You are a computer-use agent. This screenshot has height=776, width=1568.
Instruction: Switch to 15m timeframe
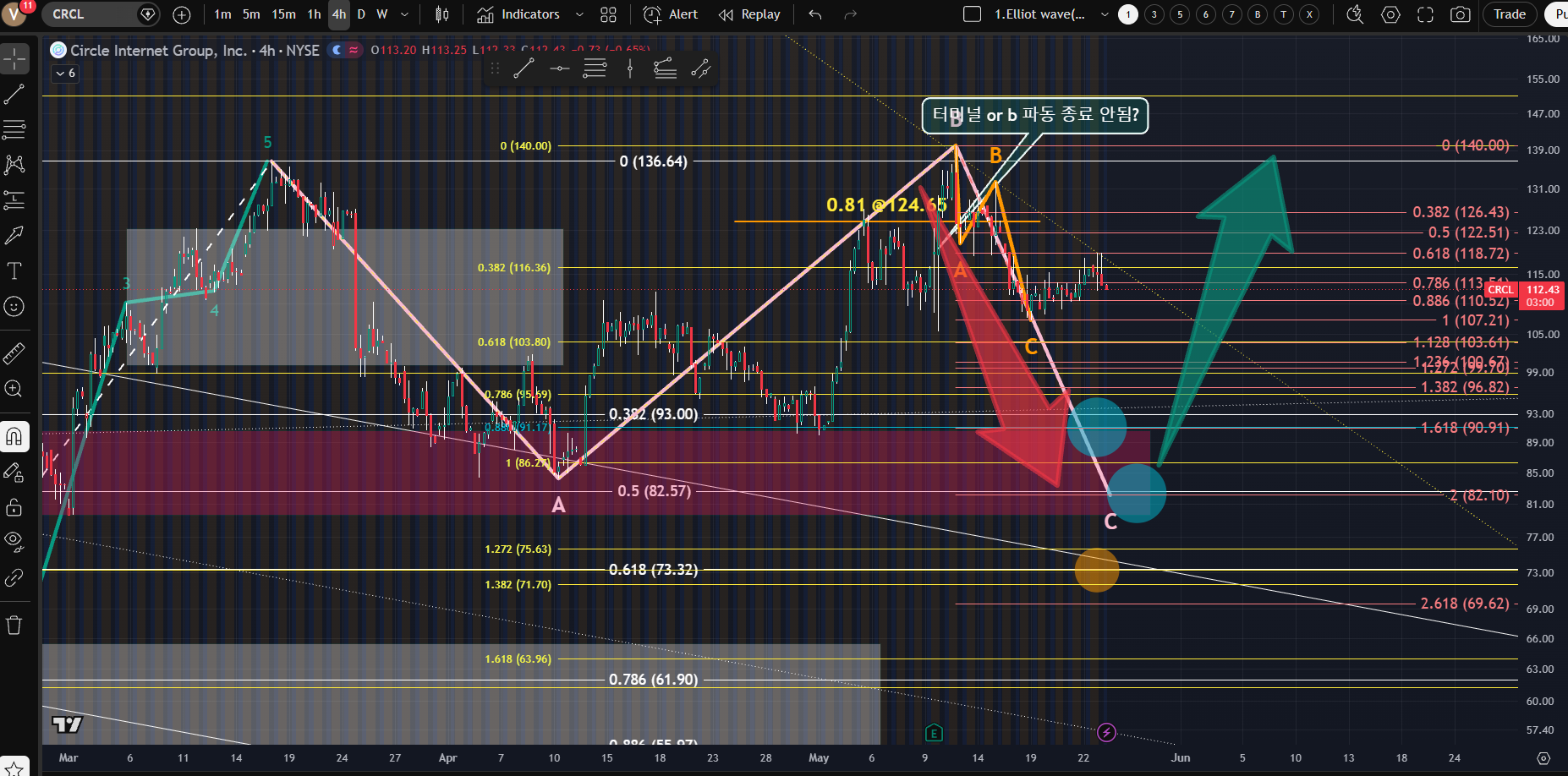tap(283, 14)
